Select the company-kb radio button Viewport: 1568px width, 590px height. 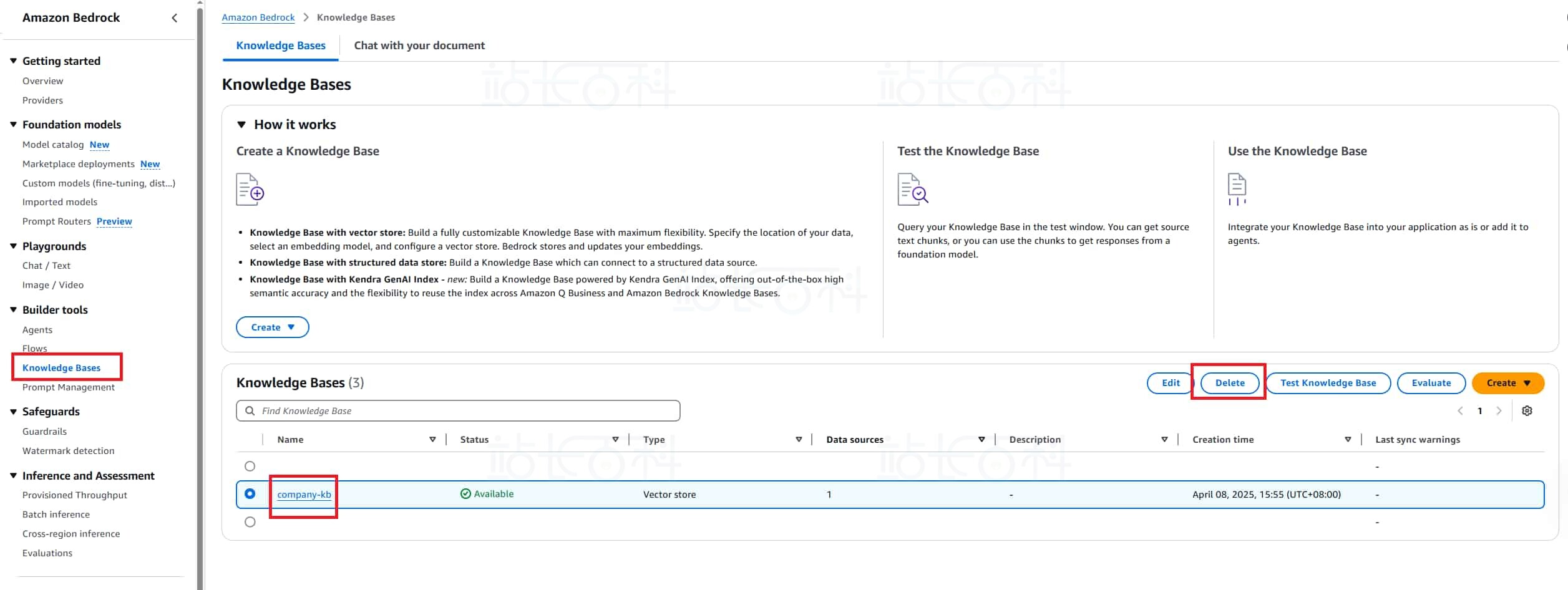(x=250, y=494)
